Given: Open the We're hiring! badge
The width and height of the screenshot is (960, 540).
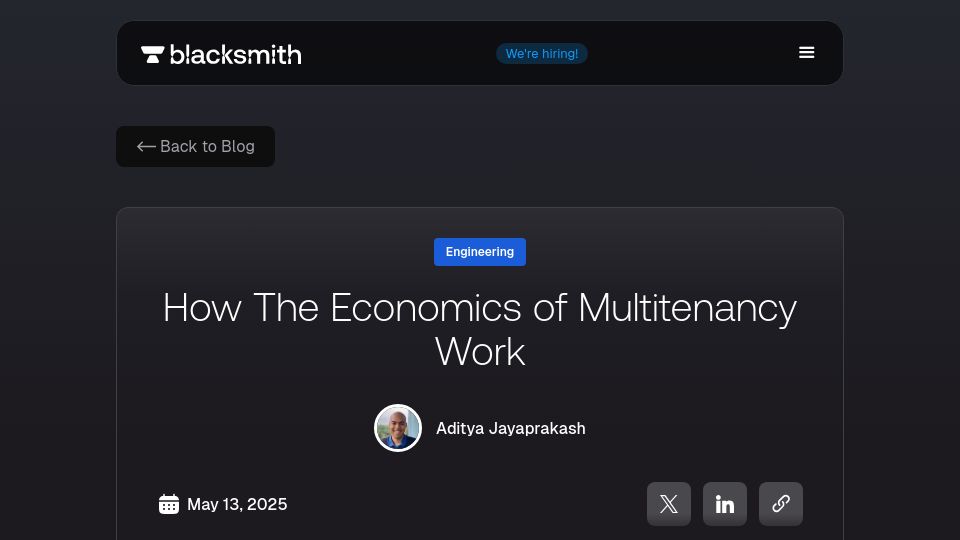Looking at the screenshot, I should [x=542, y=53].
